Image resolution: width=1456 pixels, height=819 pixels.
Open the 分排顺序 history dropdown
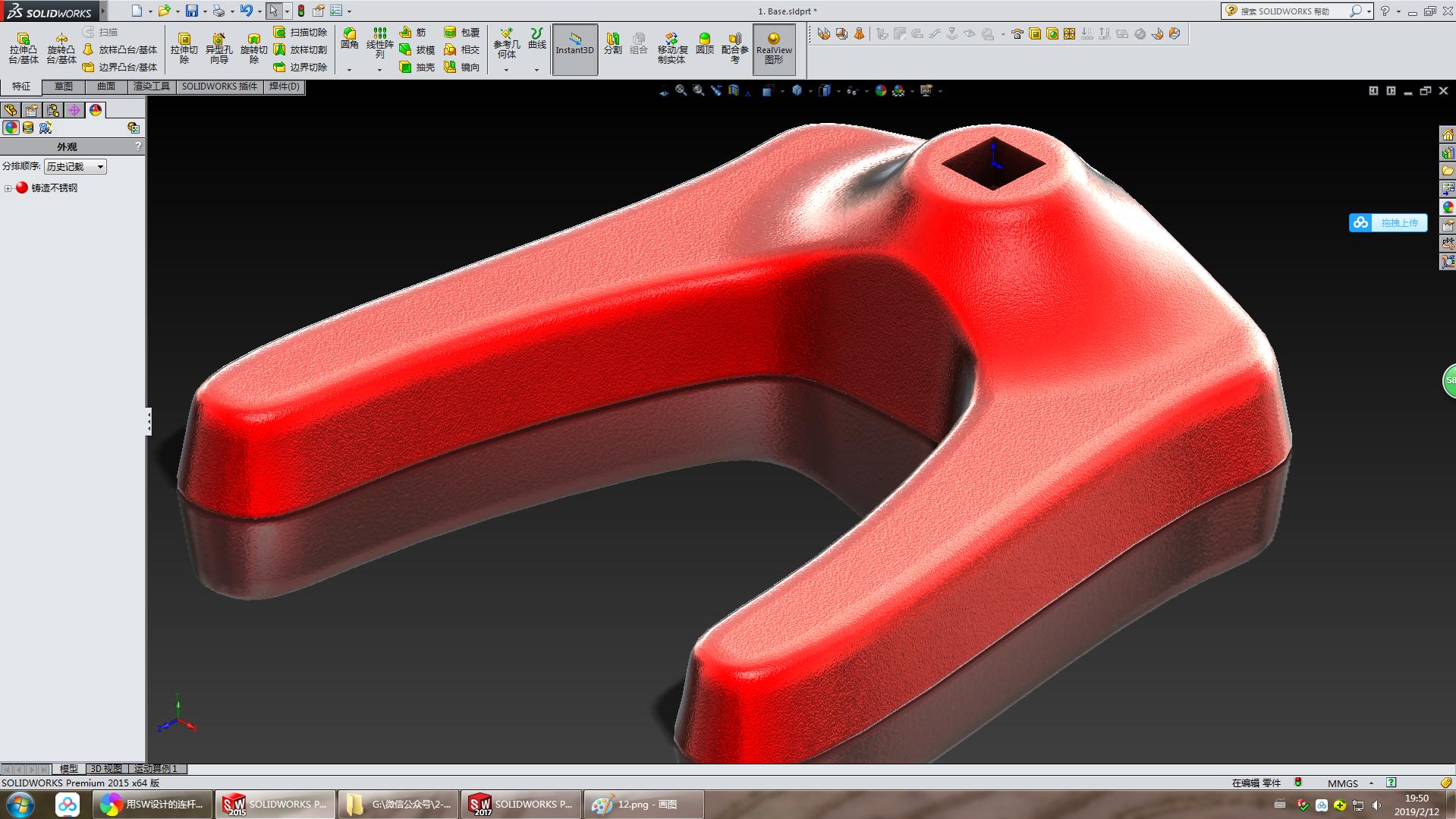click(x=101, y=166)
